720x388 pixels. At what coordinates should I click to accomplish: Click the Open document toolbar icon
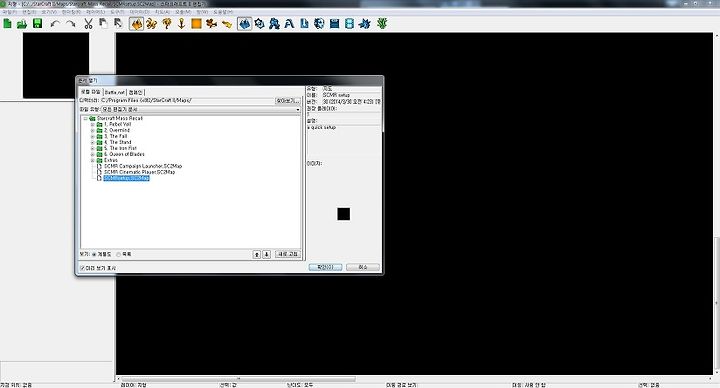tap(22, 24)
